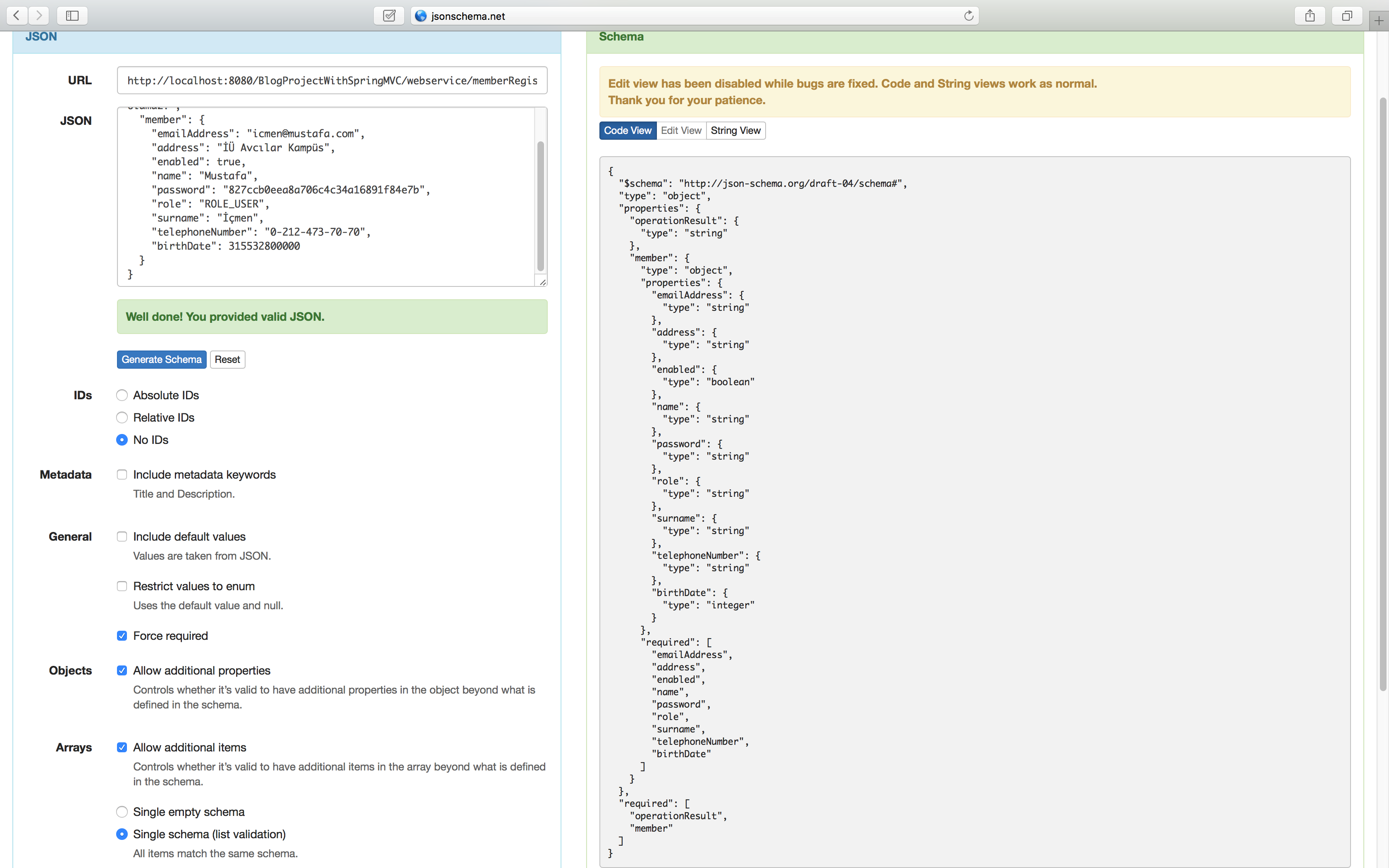Select the No IDs radio button
This screenshot has width=1389, height=868.
click(x=122, y=440)
